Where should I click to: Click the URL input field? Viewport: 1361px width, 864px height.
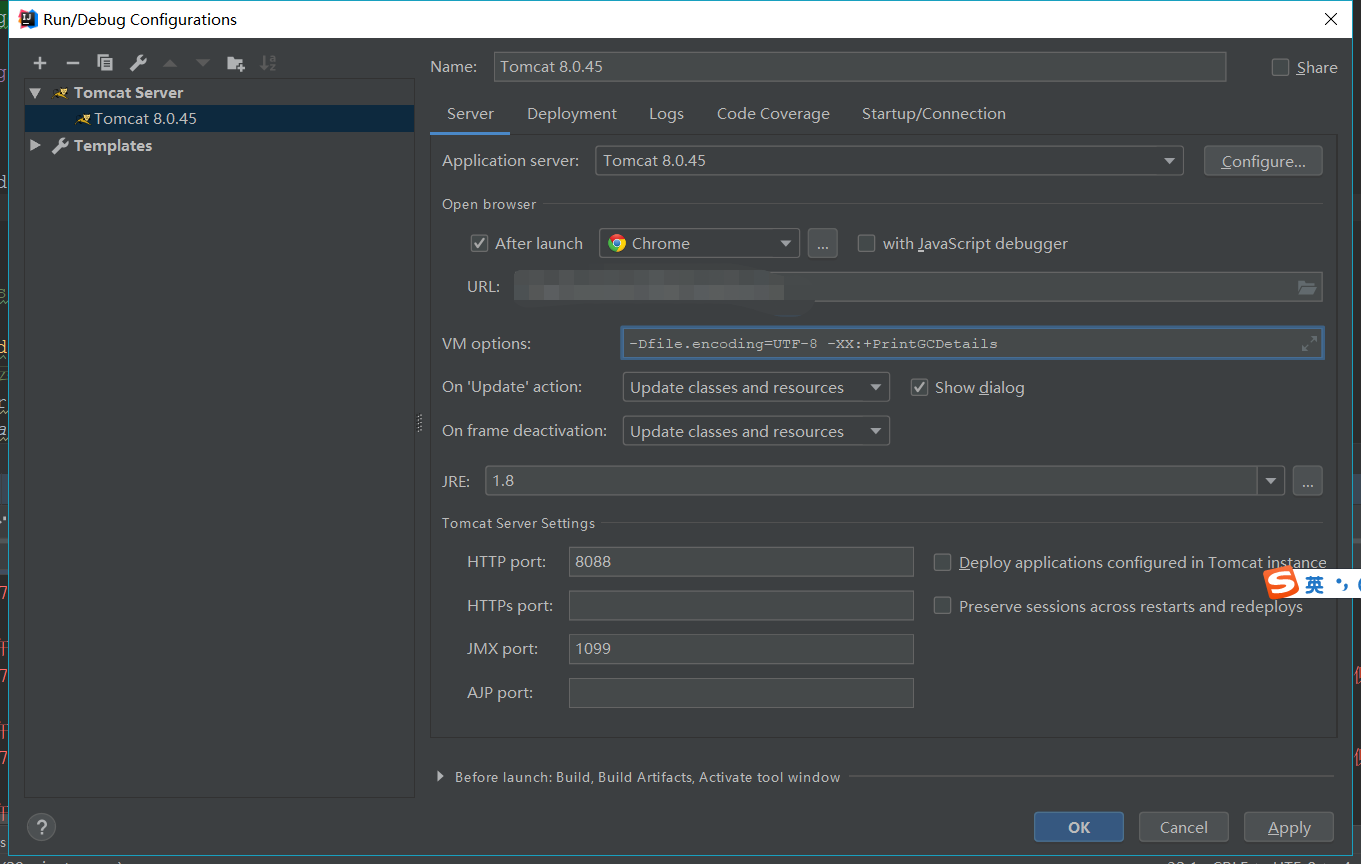pos(918,287)
